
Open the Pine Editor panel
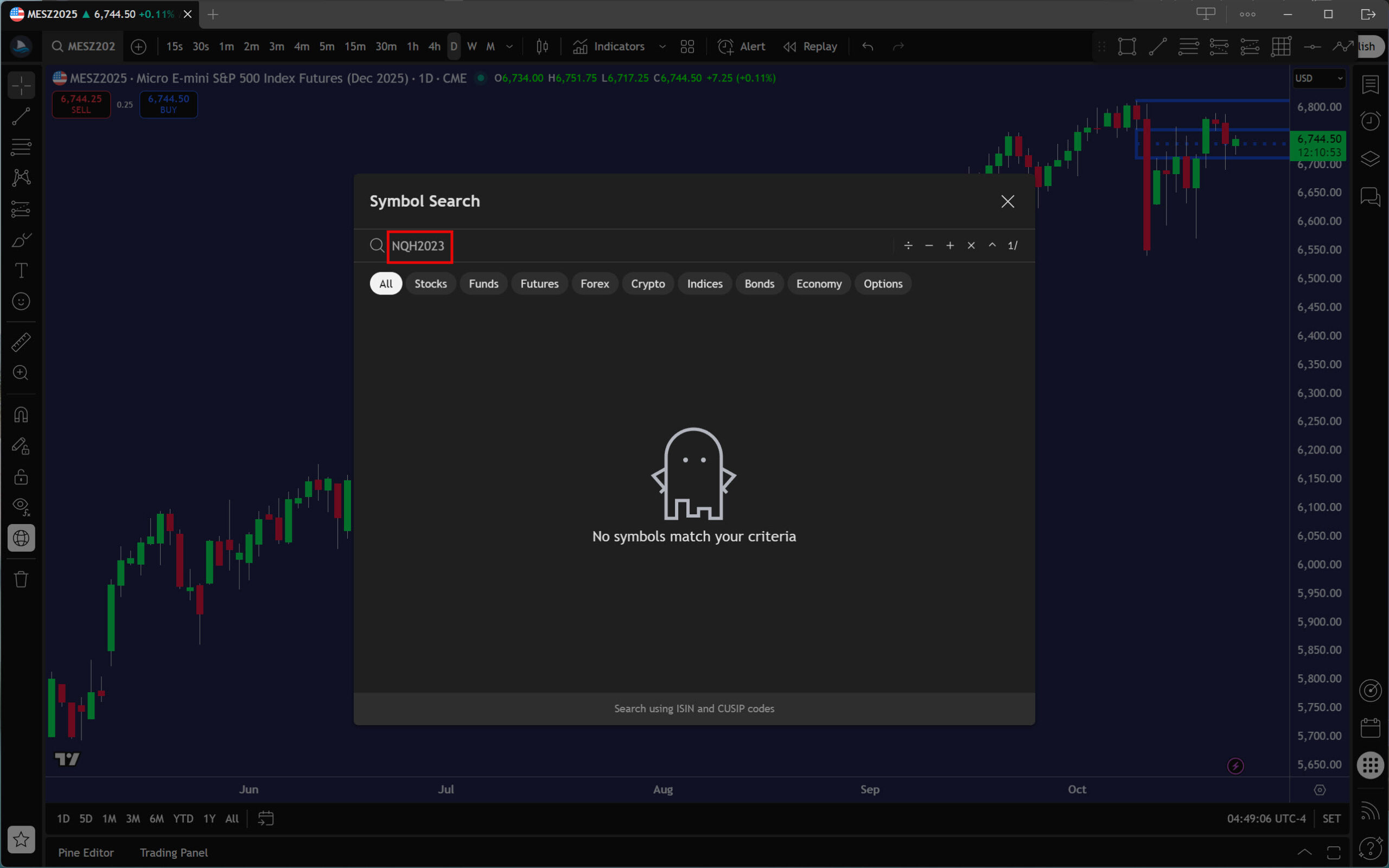coord(86,852)
